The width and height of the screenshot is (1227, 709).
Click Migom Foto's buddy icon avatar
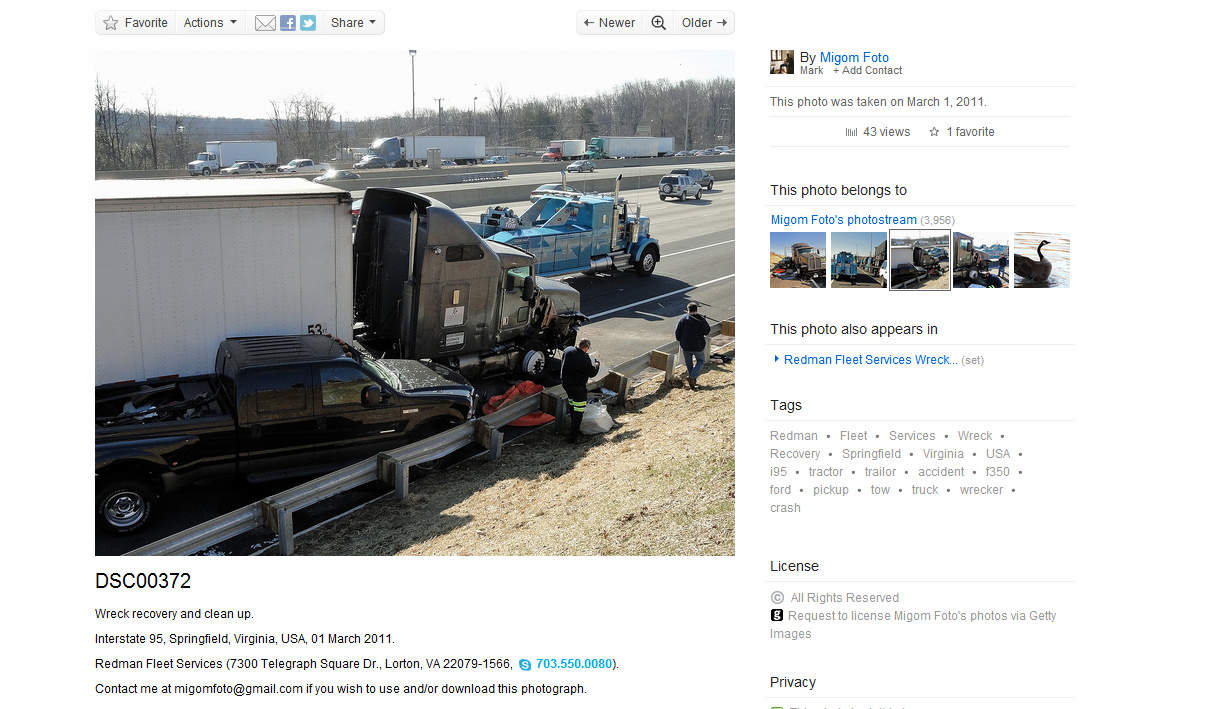click(782, 62)
